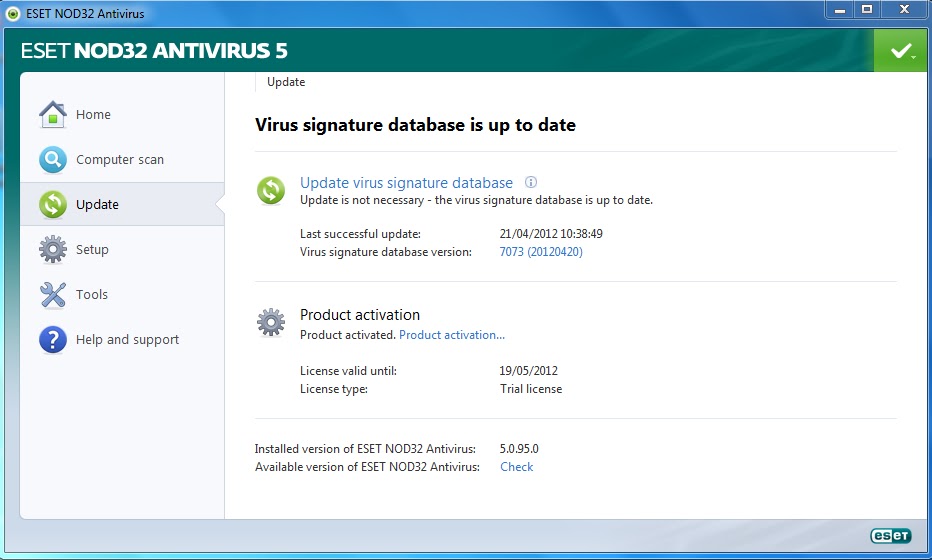
Task: Select the Update menu item
Action: (x=122, y=205)
